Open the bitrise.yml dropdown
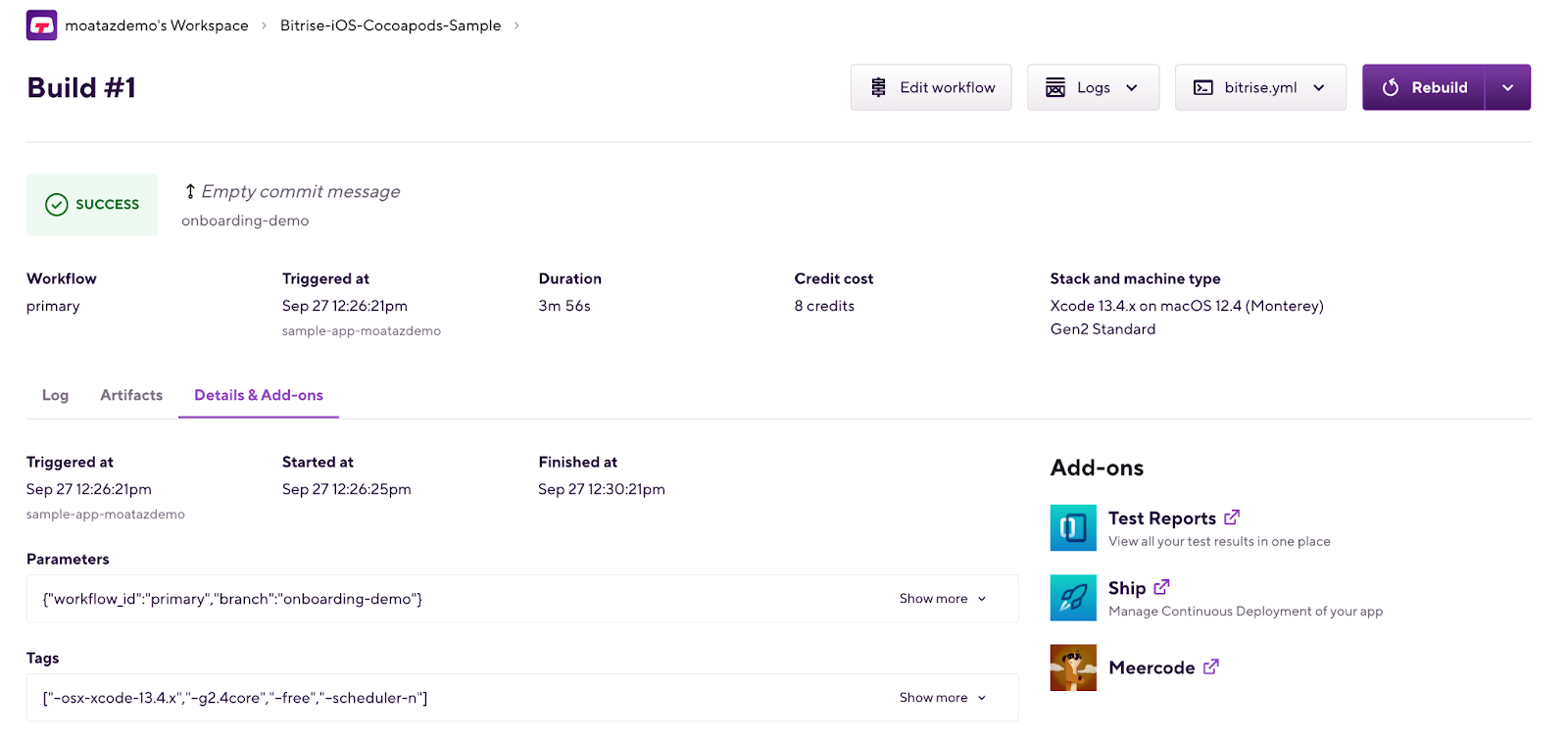1568x740 pixels. pyautogui.click(x=1260, y=87)
